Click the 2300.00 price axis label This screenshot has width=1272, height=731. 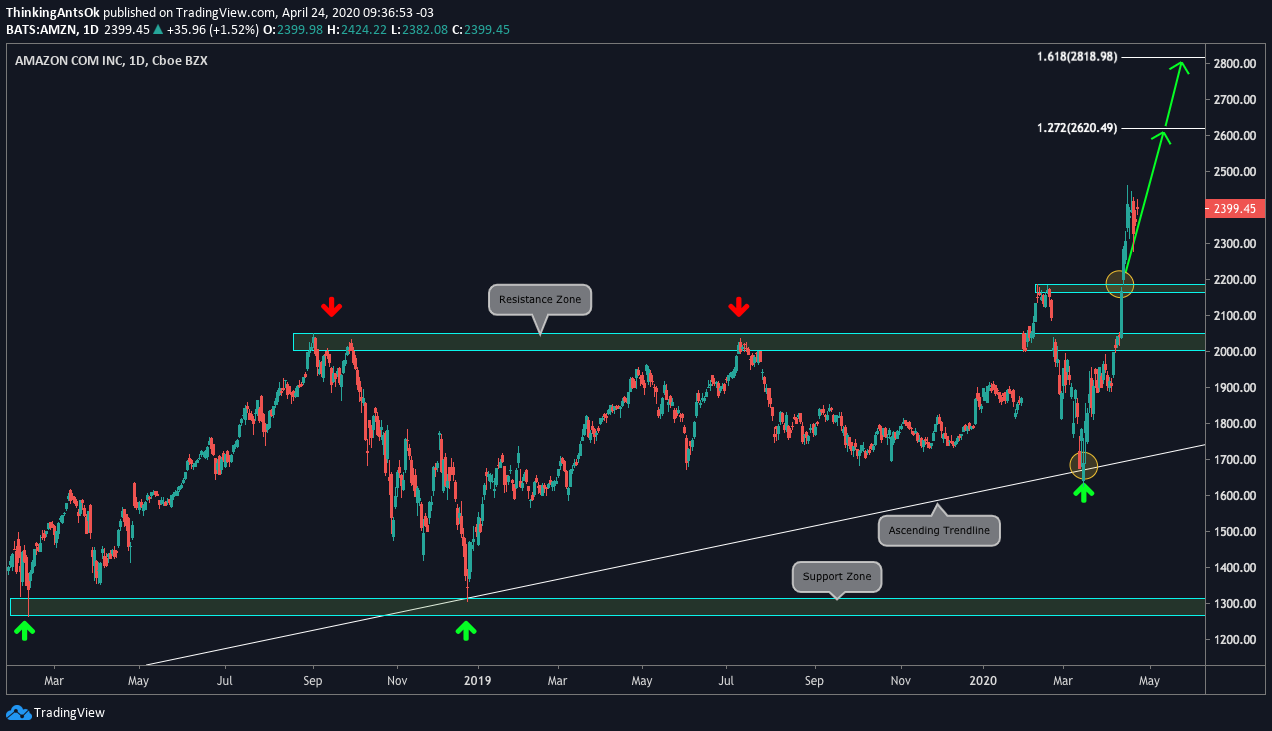coord(1235,244)
